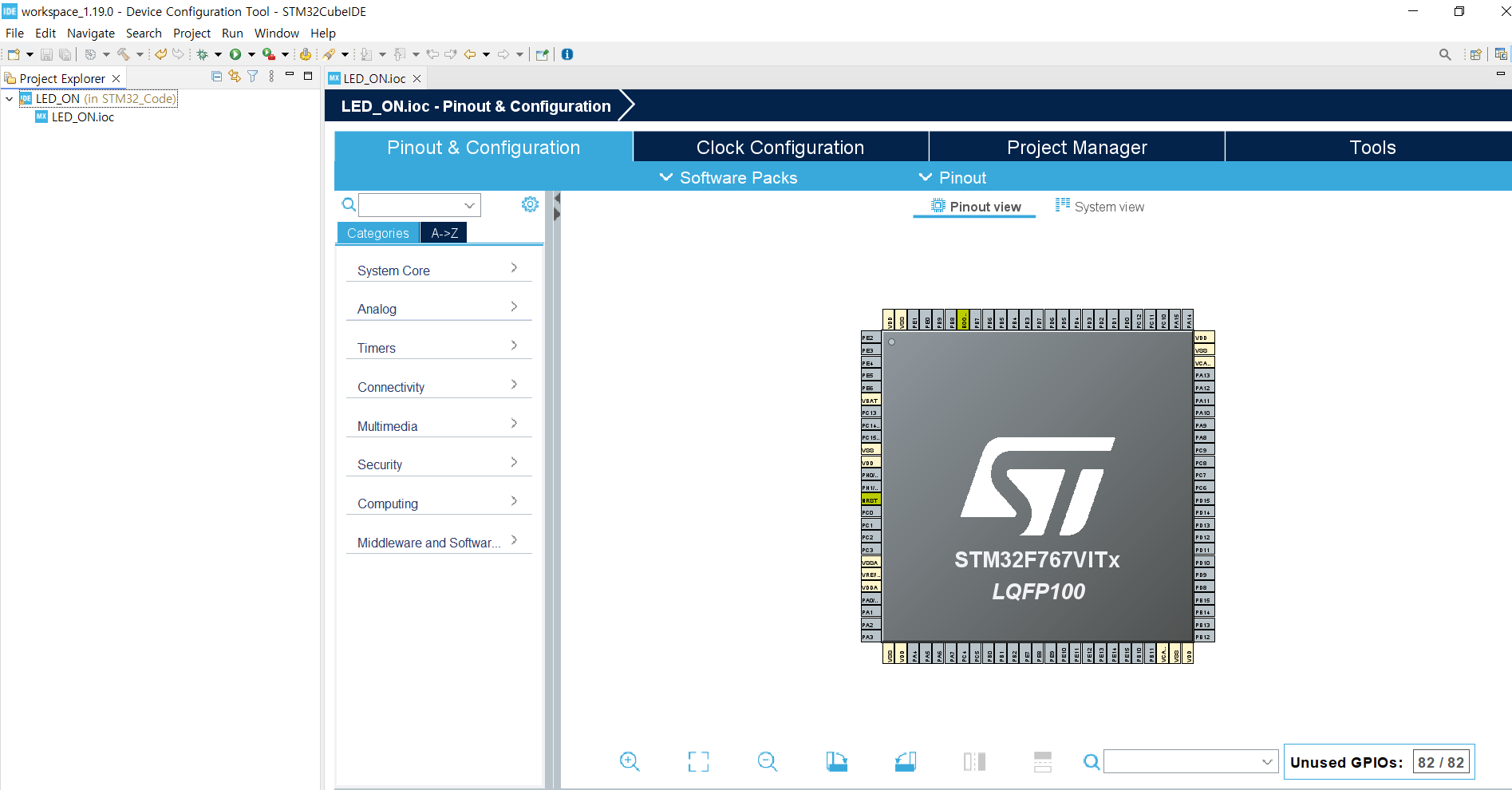
Task: Expand Middleware and Software category
Action: coord(439,542)
